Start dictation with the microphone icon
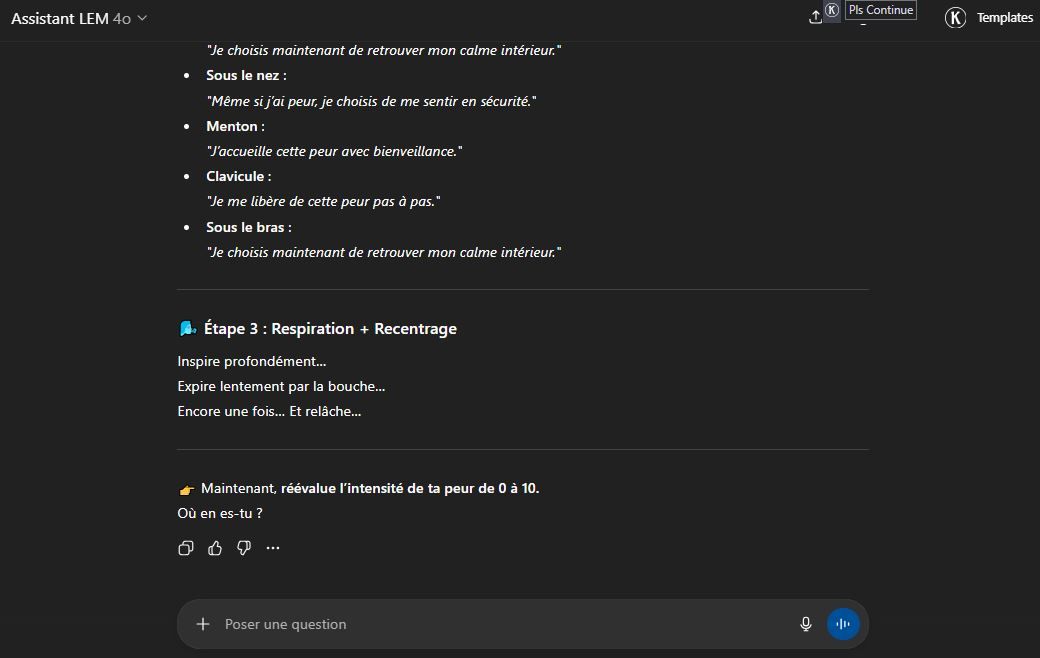 (x=806, y=624)
